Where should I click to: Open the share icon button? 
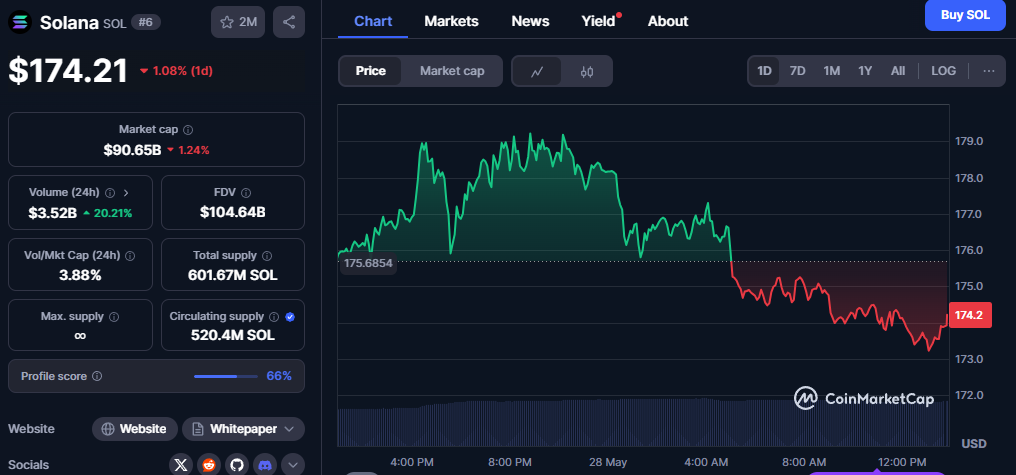click(289, 22)
